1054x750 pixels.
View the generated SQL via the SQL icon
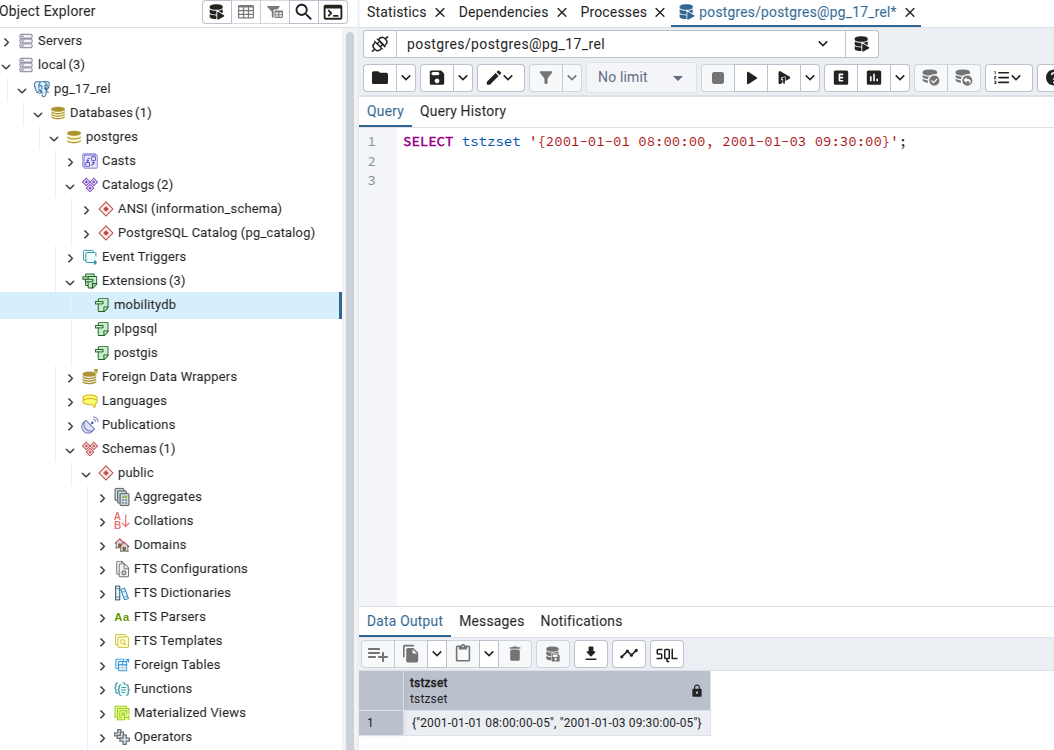click(x=666, y=653)
